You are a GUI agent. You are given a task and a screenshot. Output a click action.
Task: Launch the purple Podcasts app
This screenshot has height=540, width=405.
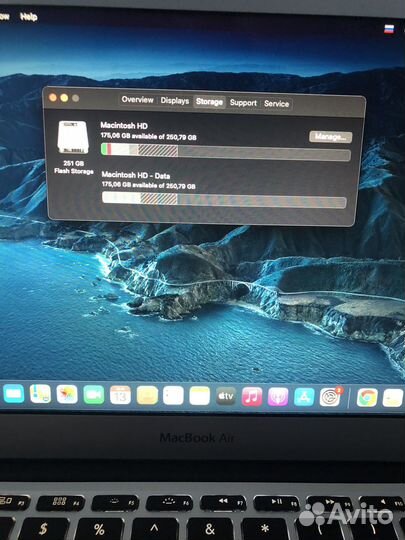coord(278,397)
